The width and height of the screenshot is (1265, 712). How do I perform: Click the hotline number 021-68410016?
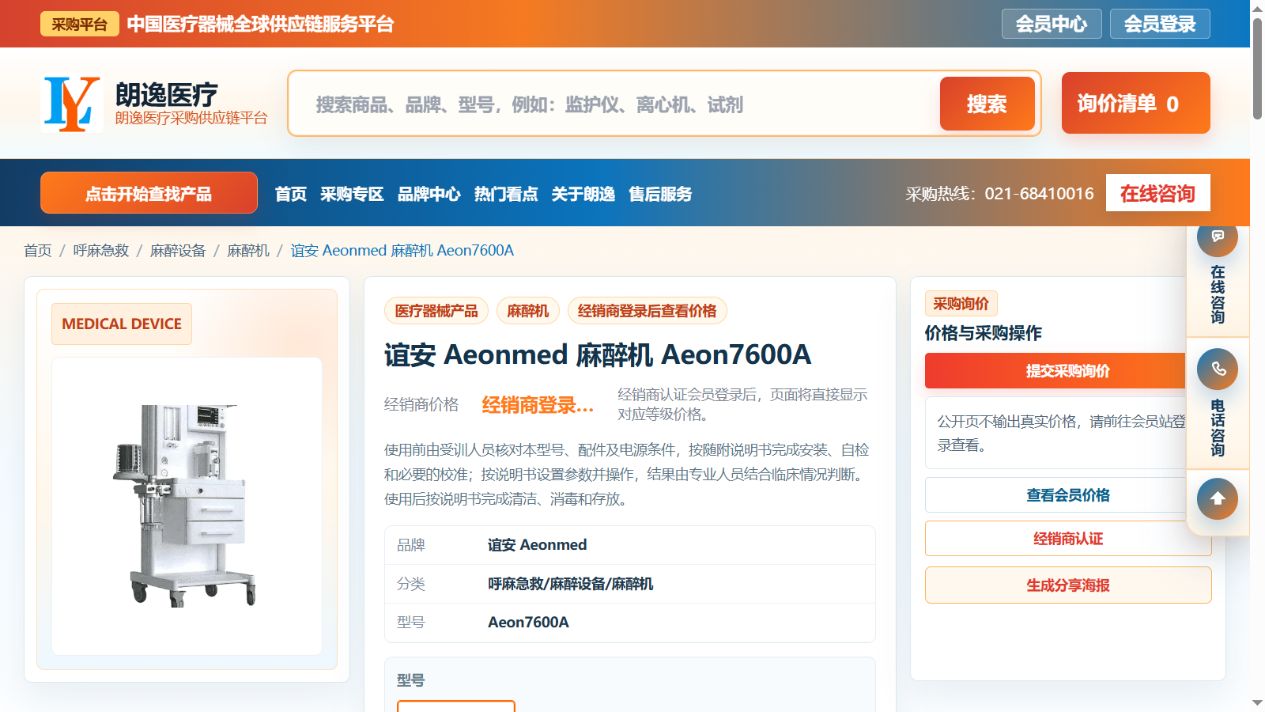point(1039,194)
